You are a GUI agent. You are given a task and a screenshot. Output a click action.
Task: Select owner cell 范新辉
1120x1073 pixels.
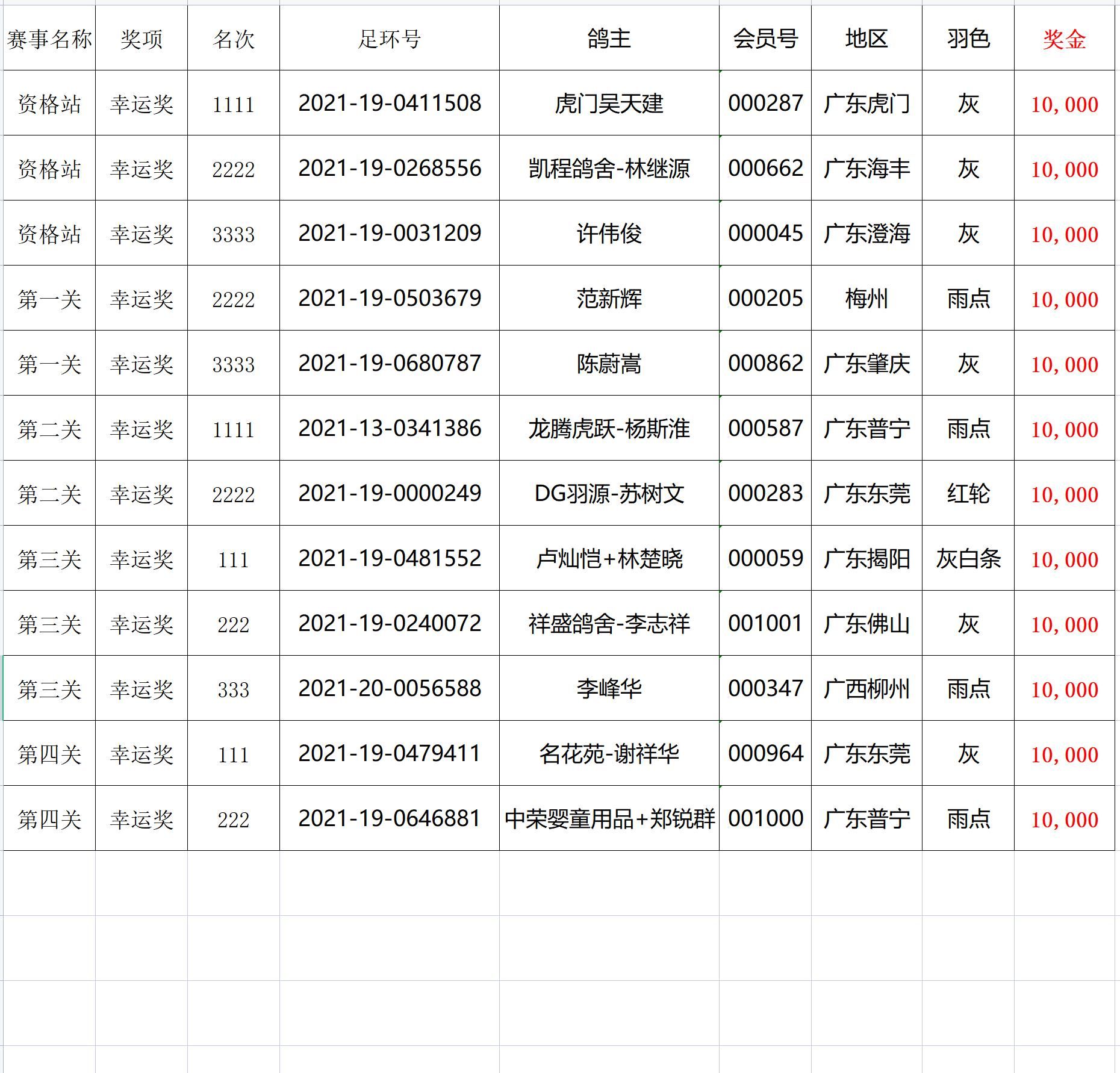click(609, 298)
